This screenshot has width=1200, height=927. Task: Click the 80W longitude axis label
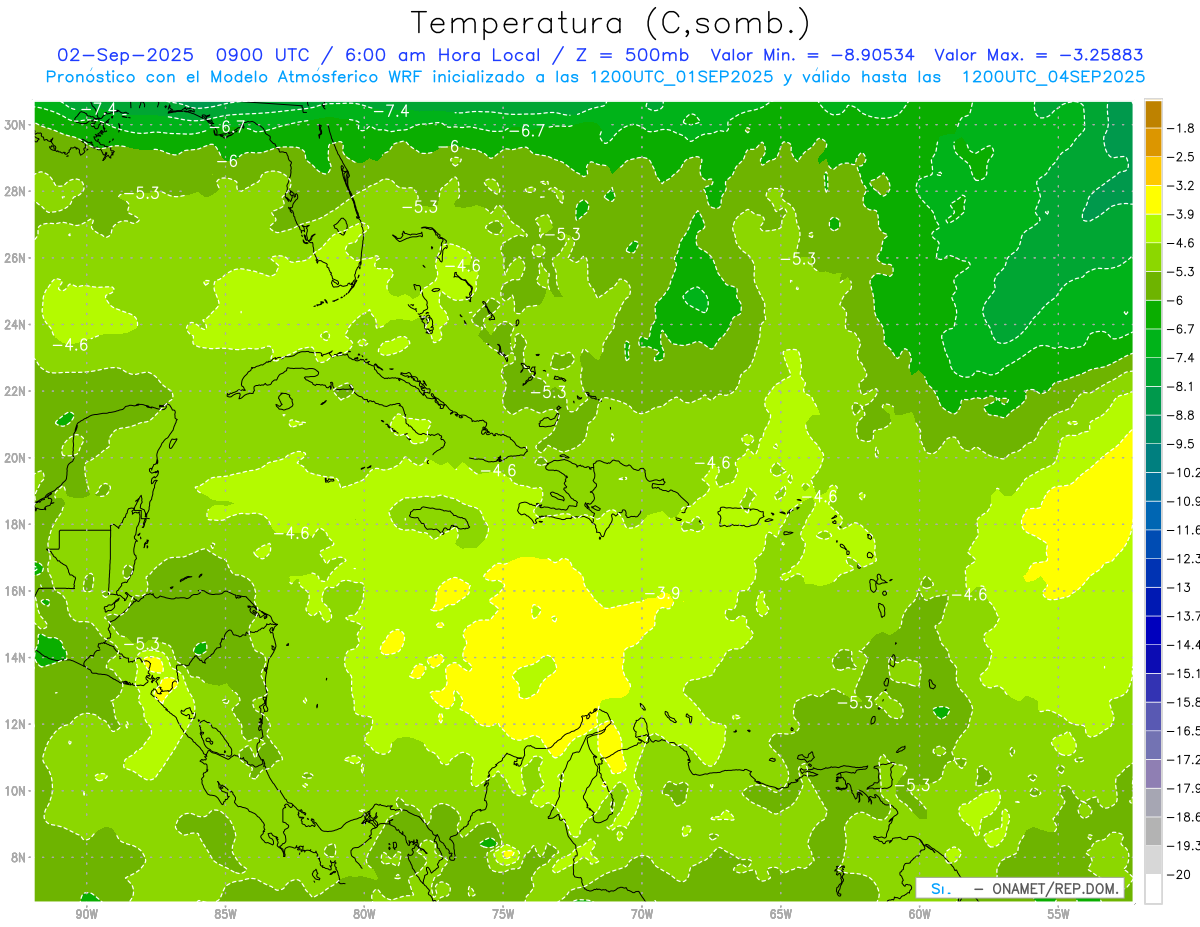coord(364,914)
